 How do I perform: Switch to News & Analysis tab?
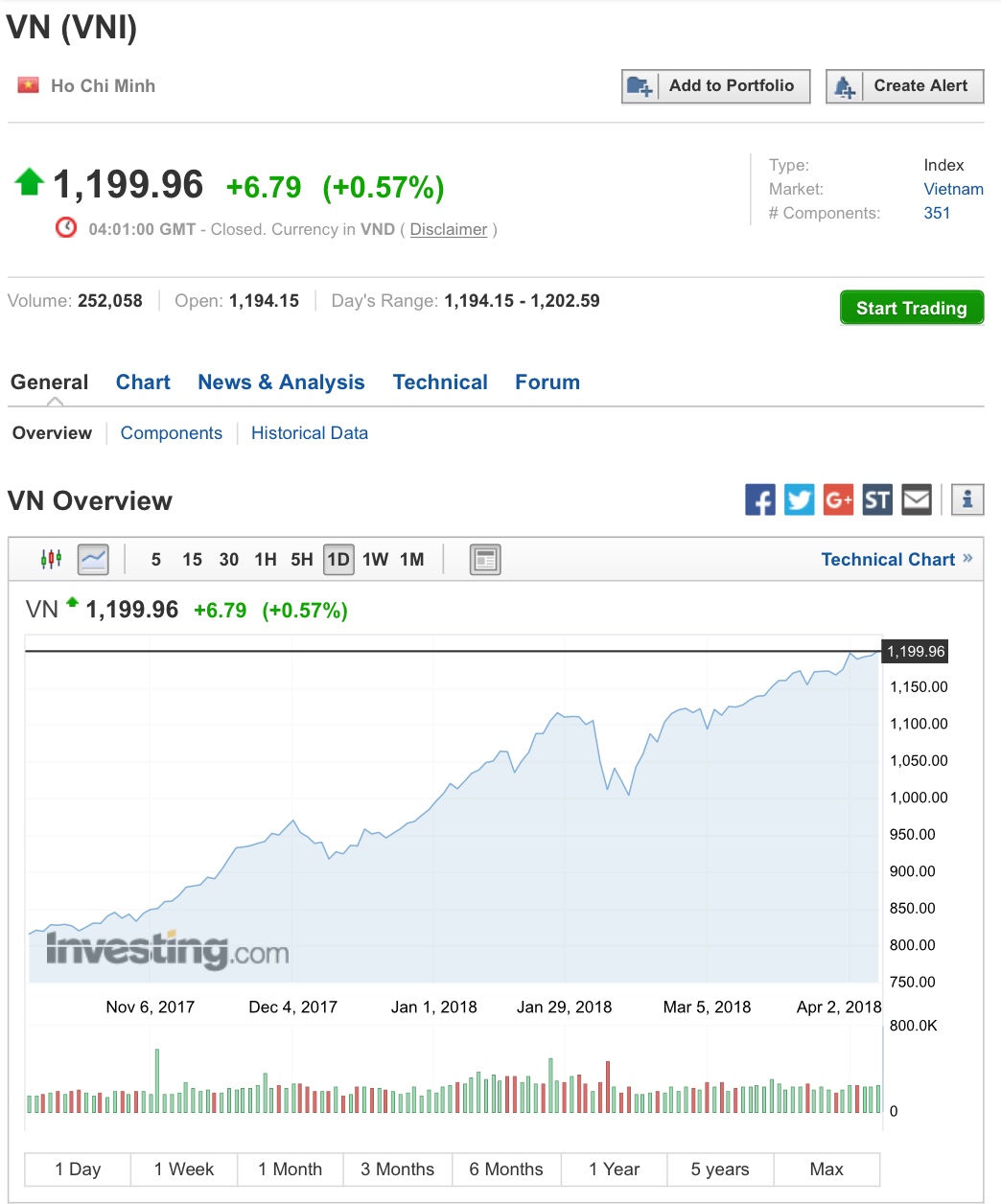pos(281,382)
